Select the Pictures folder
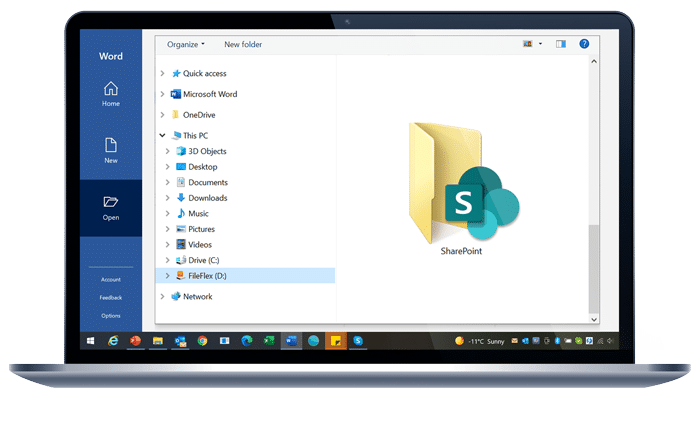 point(196,229)
